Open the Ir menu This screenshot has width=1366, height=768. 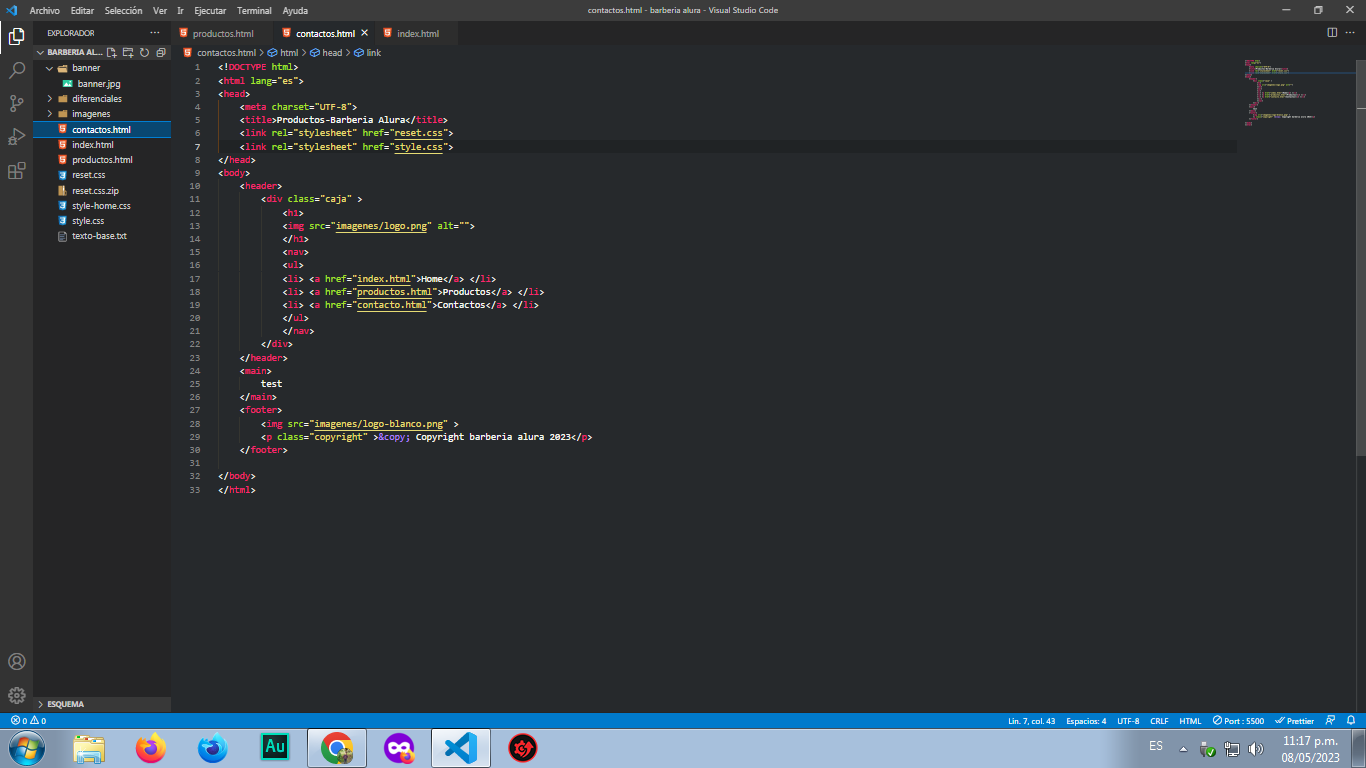point(180,10)
